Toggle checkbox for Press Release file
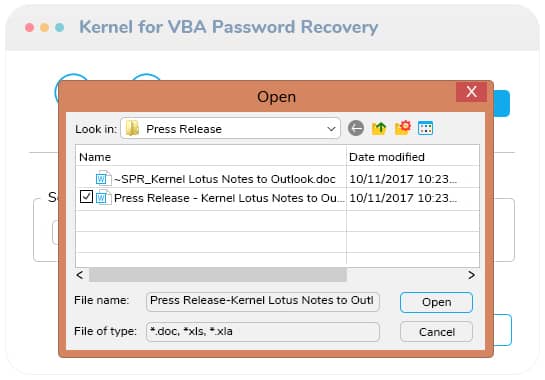The height and width of the screenshot is (380, 545). (86, 197)
